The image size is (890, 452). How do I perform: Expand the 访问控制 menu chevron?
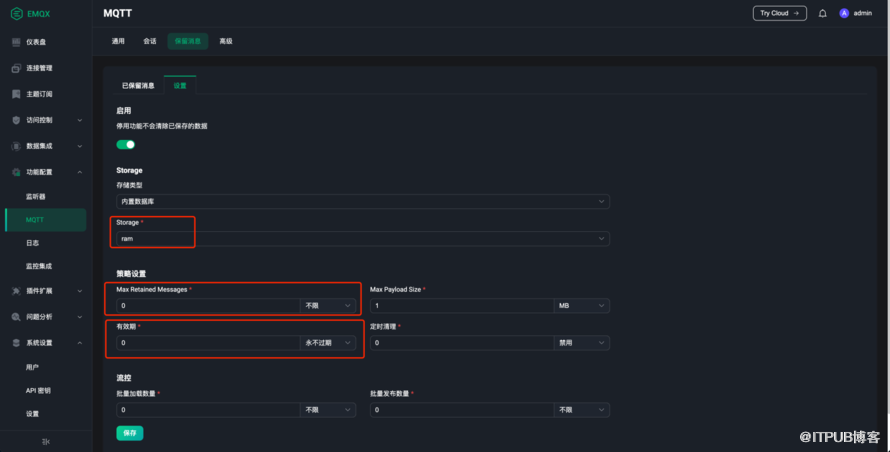click(79, 120)
